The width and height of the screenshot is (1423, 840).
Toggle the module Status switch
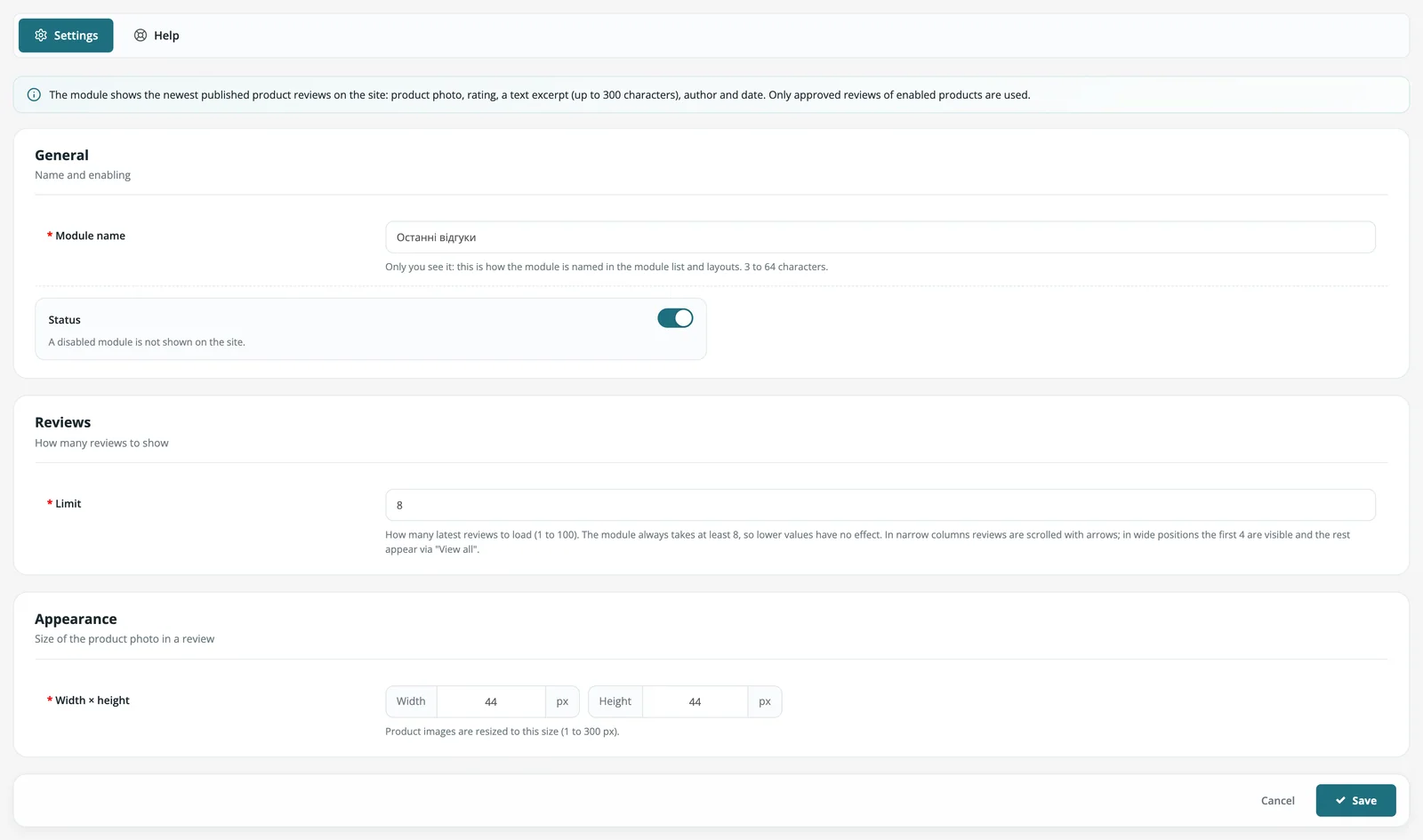click(675, 318)
